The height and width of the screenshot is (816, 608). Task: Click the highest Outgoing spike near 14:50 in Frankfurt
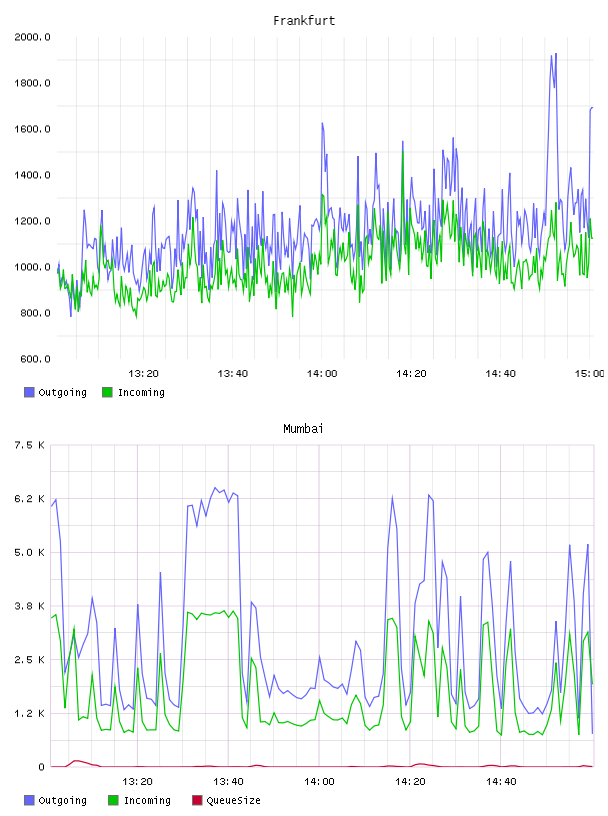click(x=555, y=54)
